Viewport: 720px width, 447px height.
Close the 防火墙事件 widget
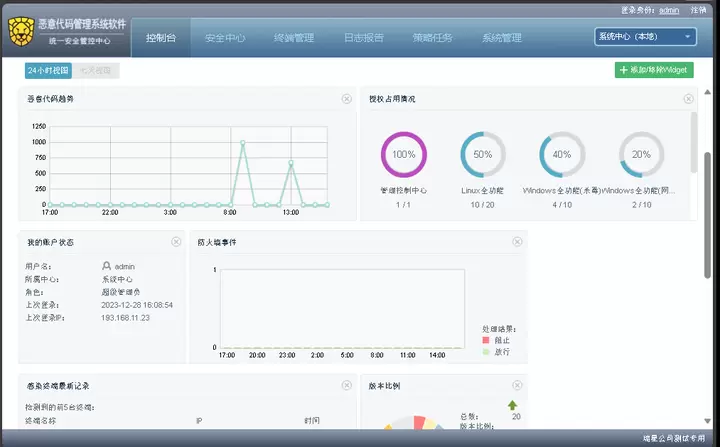point(517,242)
